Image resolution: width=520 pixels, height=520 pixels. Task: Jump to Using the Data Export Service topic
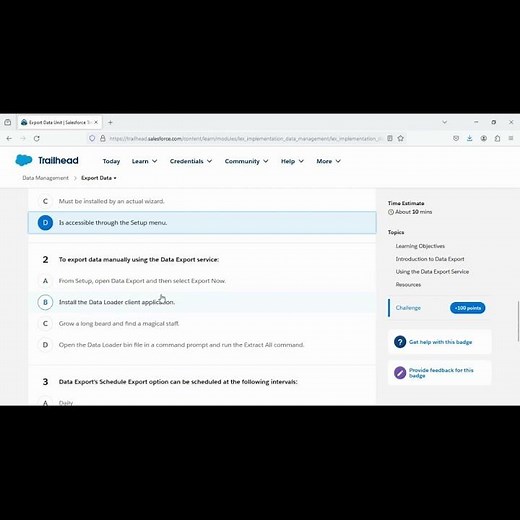click(432, 272)
